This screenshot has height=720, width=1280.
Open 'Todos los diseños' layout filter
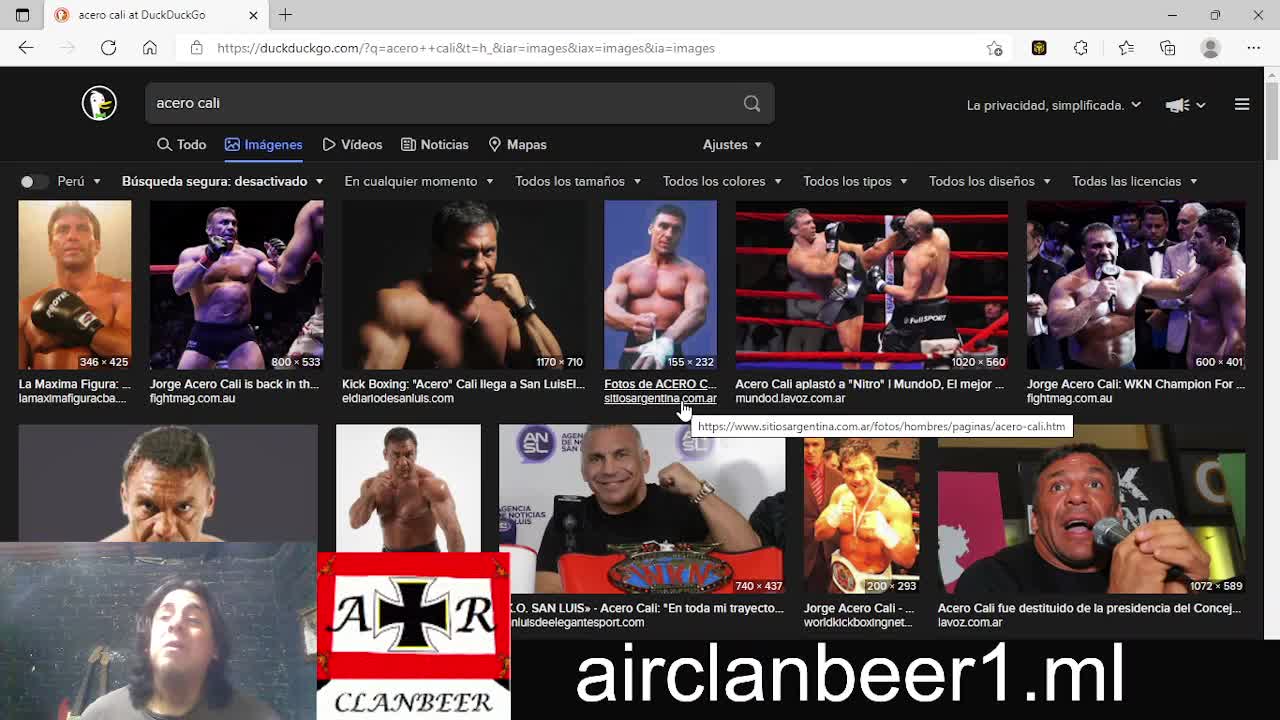click(990, 181)
